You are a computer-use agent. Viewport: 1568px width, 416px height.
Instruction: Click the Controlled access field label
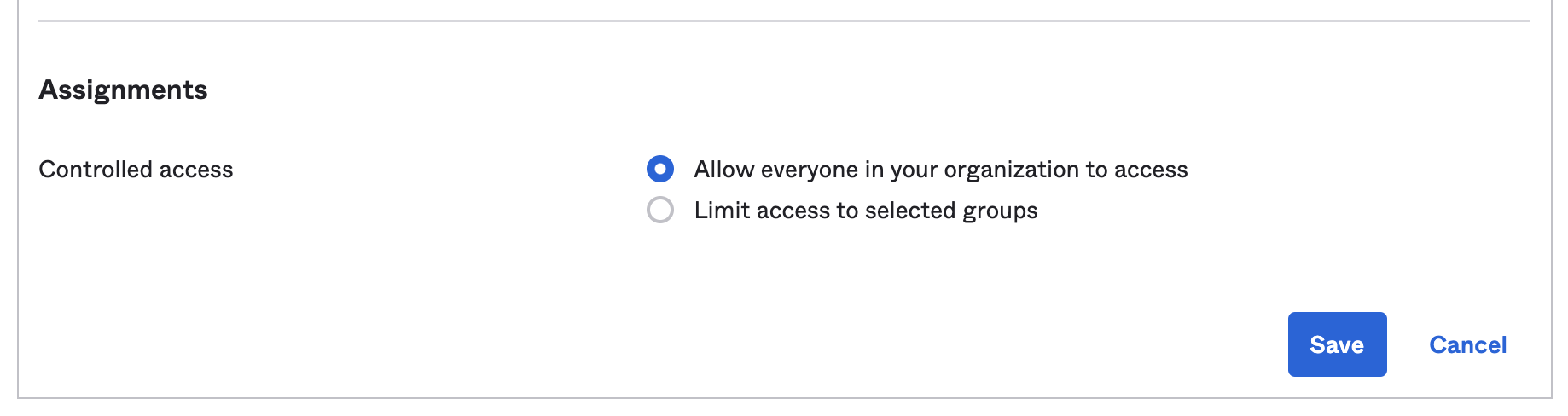click(x=136, y=170)
